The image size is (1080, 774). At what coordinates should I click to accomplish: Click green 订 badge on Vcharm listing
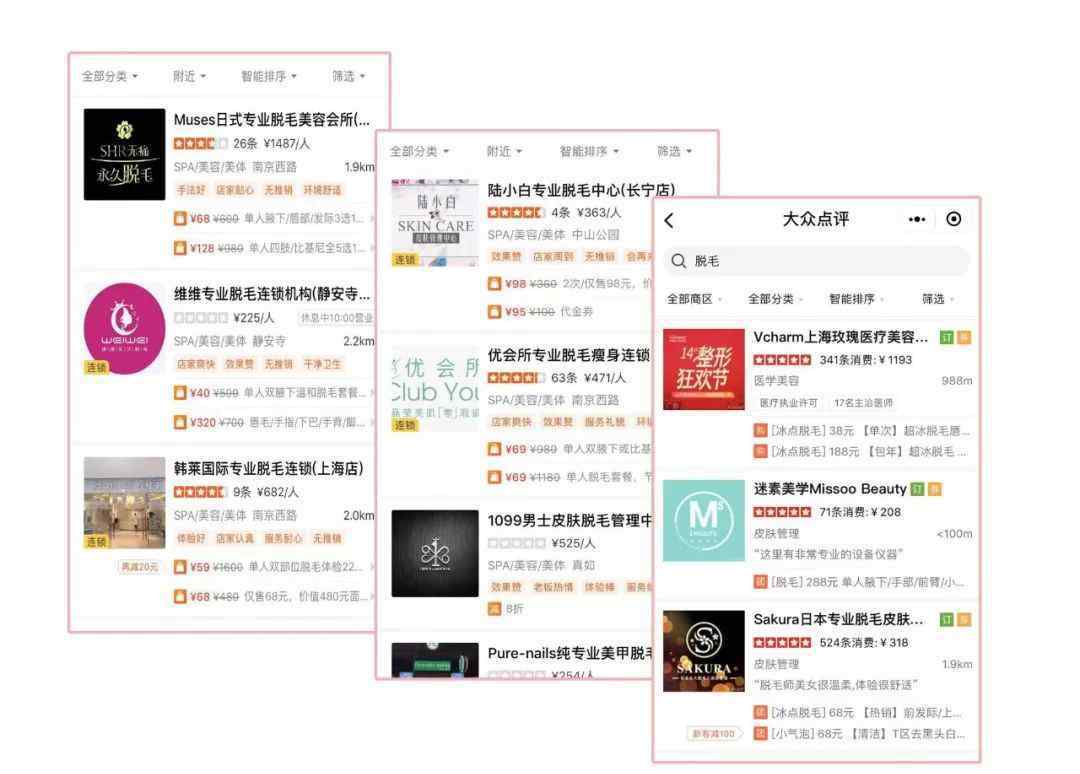tap(946, 337)
